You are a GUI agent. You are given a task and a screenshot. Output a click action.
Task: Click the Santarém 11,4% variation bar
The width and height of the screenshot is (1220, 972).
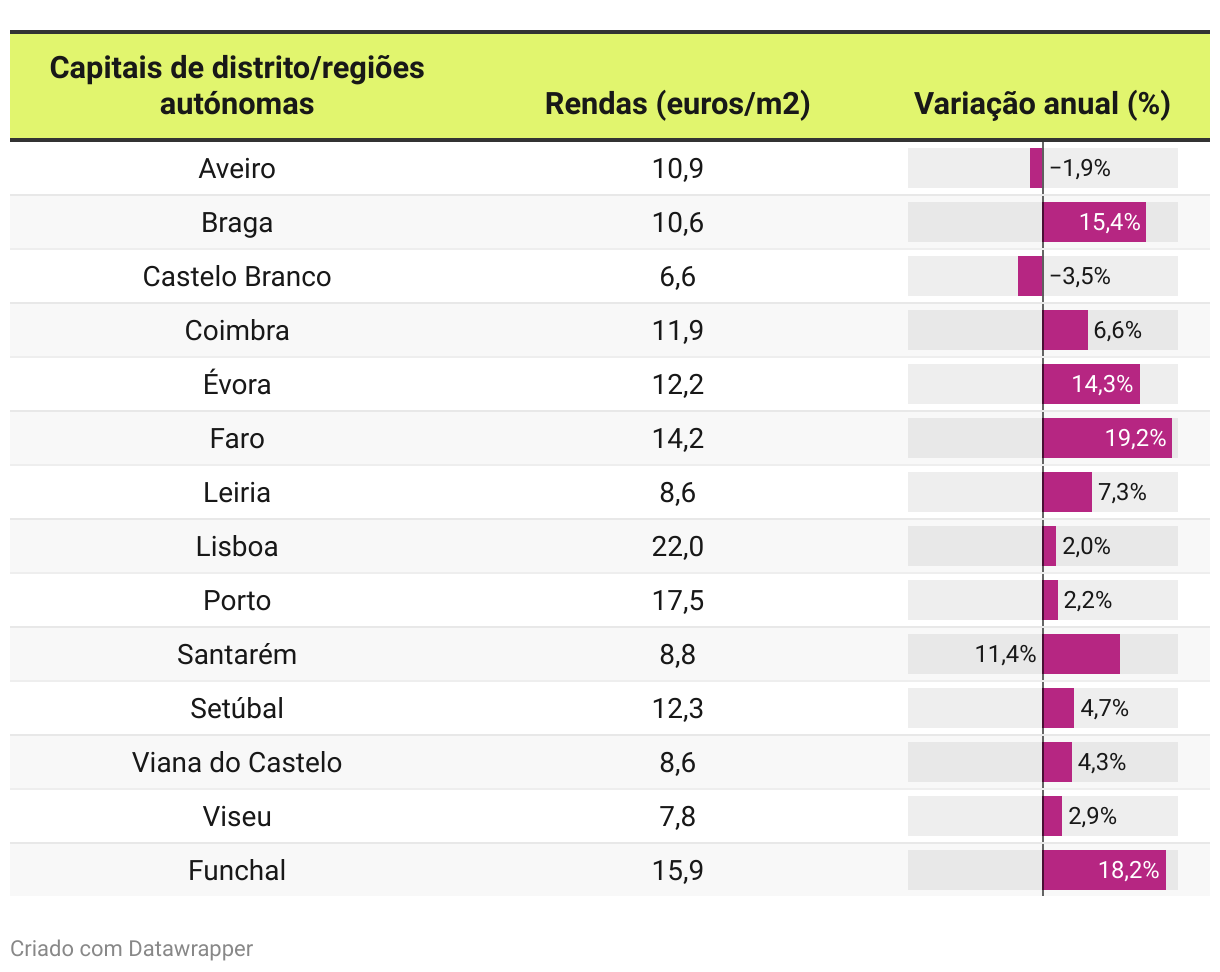1081,654
